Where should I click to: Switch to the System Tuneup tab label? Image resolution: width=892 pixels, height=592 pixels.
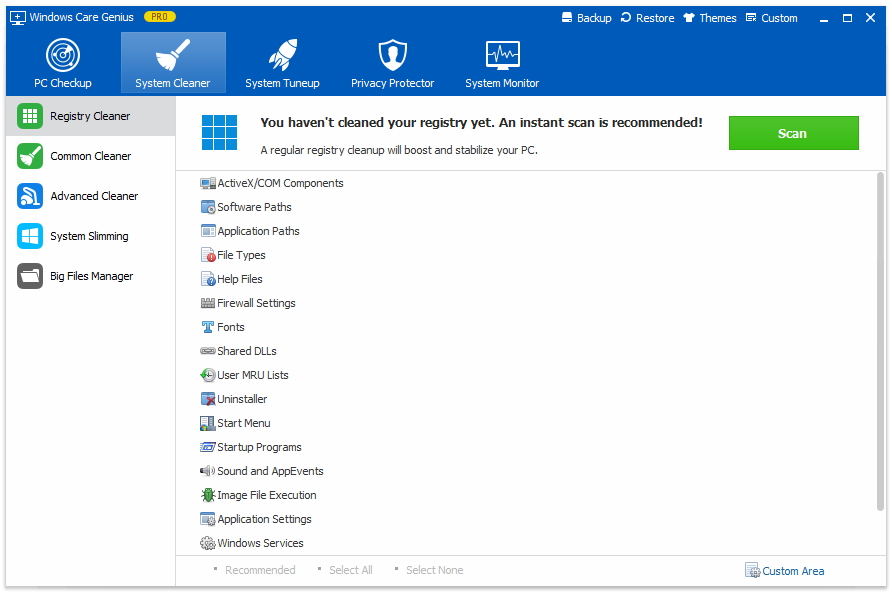[x=282, y=83]
